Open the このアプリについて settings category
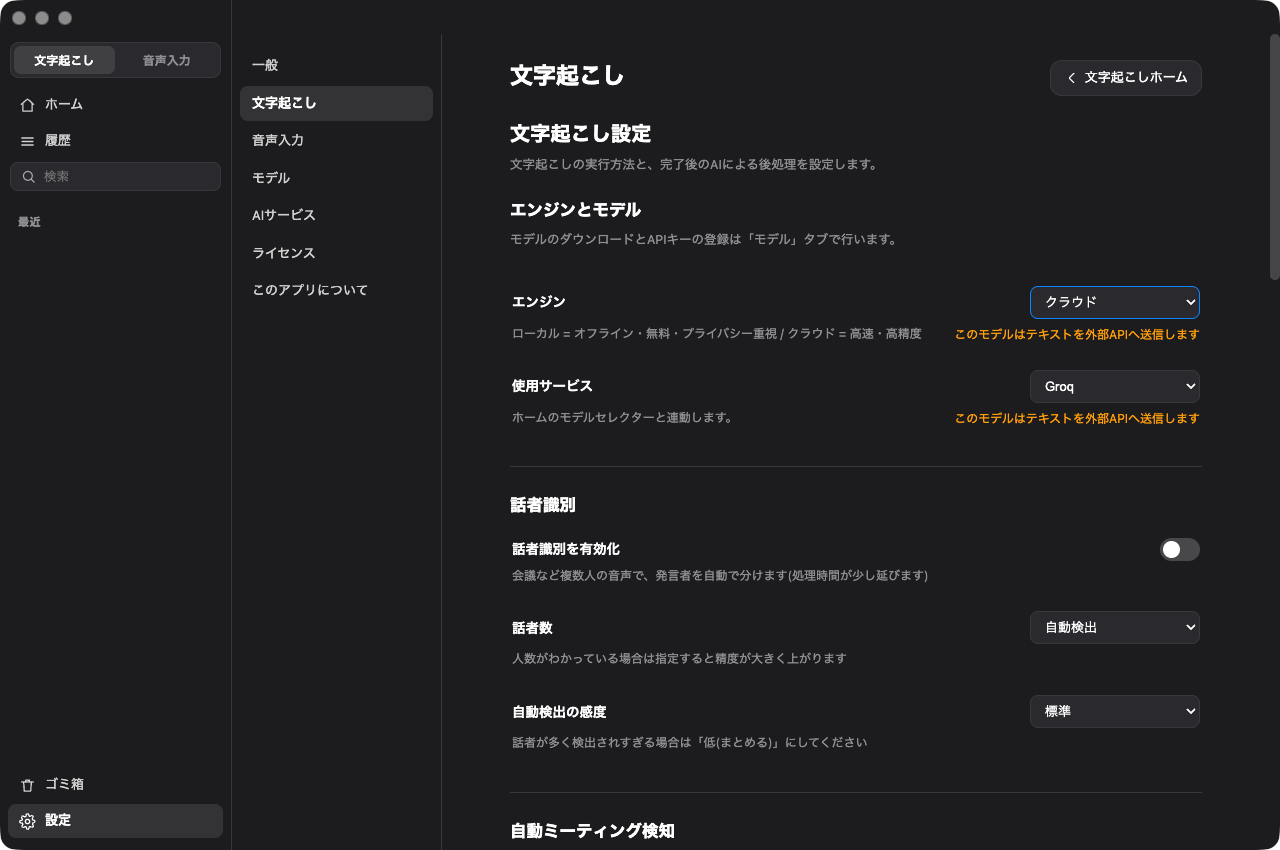Screen dimensions: 1280x850 (x=336, y=290)
